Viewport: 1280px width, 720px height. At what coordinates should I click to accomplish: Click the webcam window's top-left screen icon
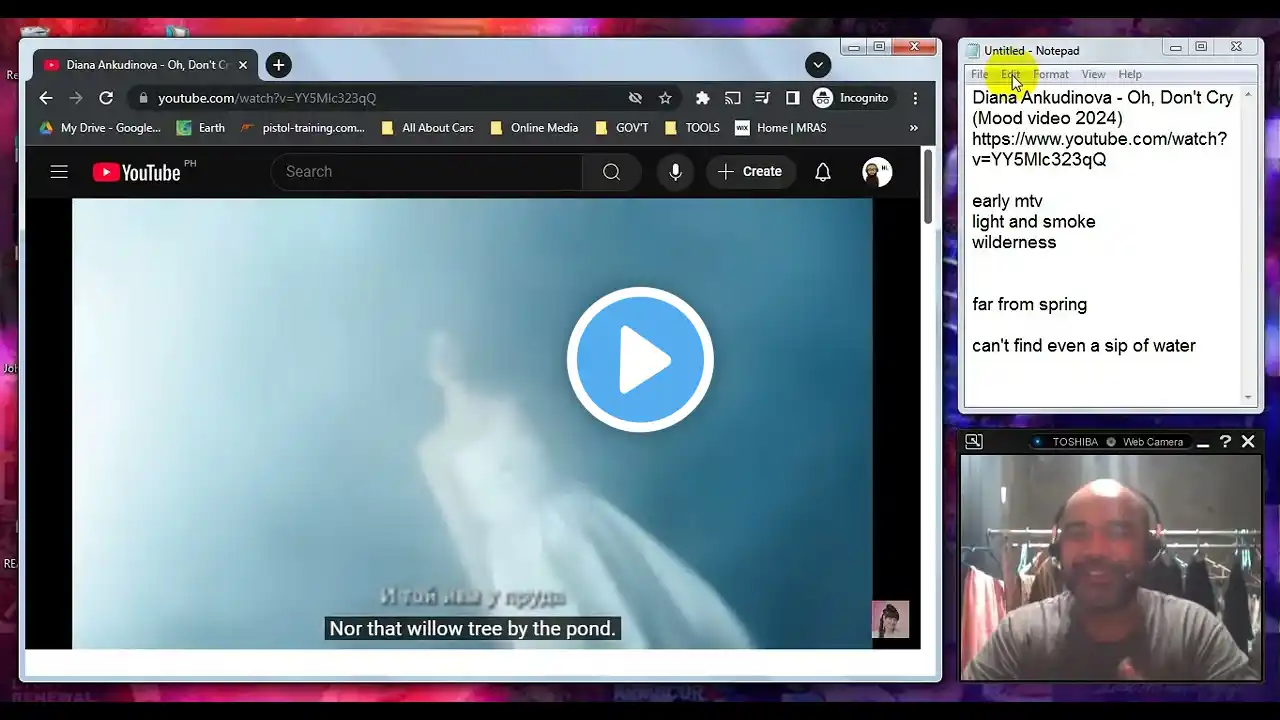point(974,441)
